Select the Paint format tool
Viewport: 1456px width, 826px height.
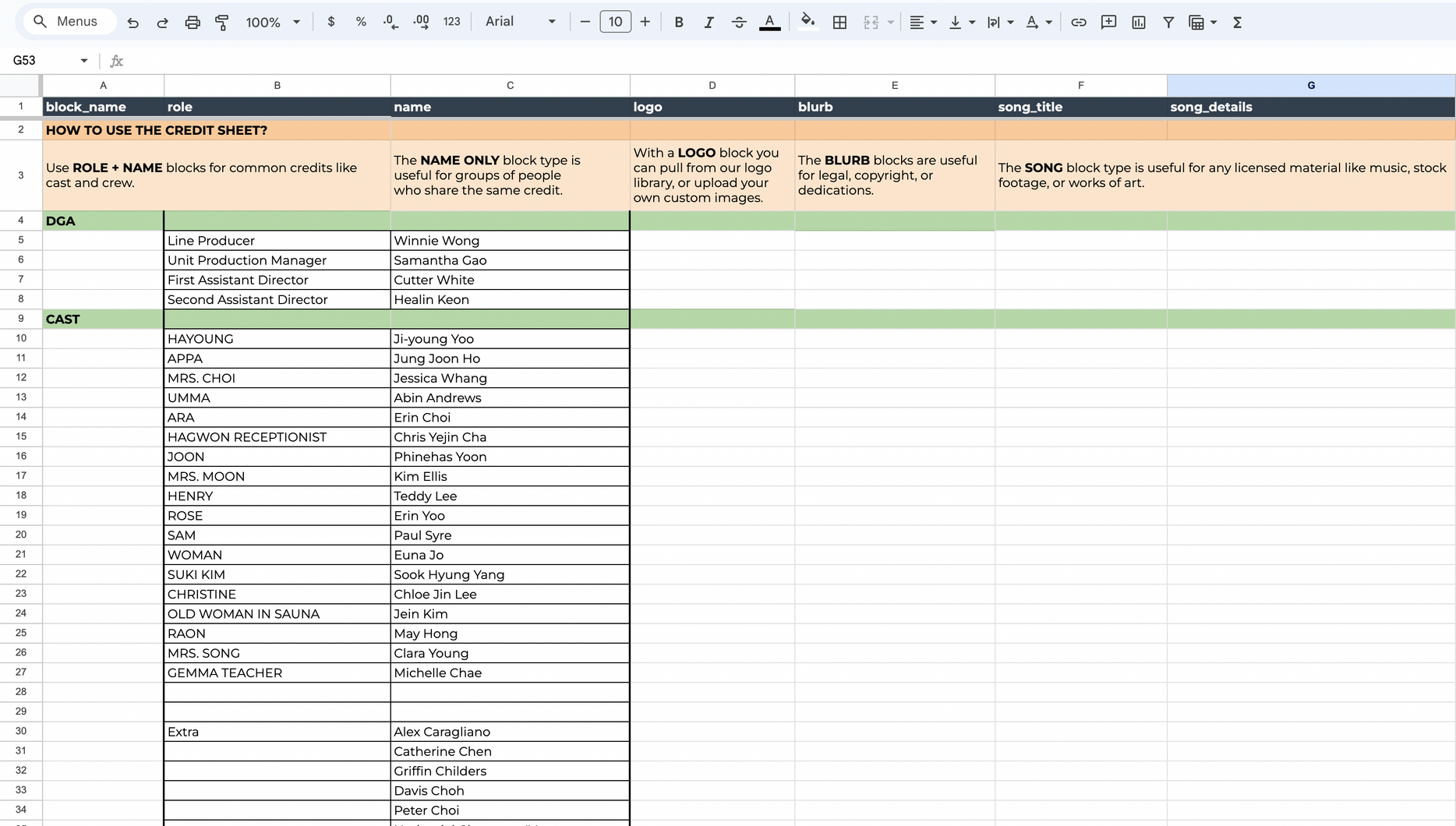point(222,23)
